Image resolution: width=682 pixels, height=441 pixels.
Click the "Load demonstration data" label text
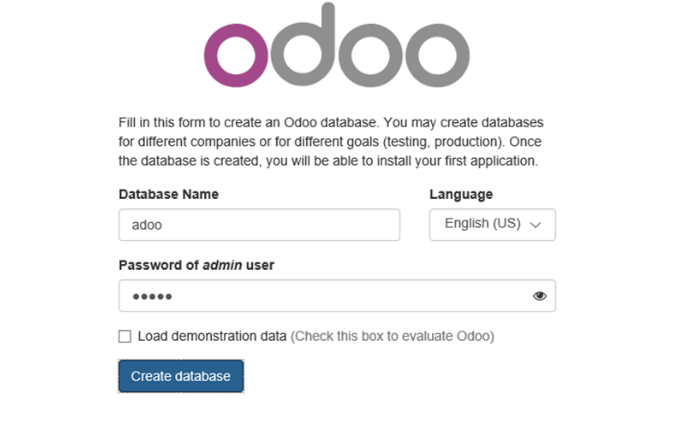coord(212,336)
